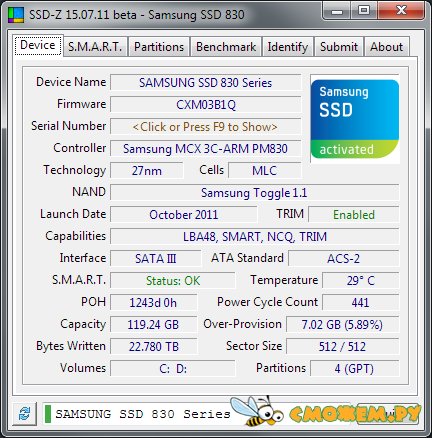This screenshot has width=432, height=438.
Task: Open the Partitions tab
Action: (x=159, y=47)
